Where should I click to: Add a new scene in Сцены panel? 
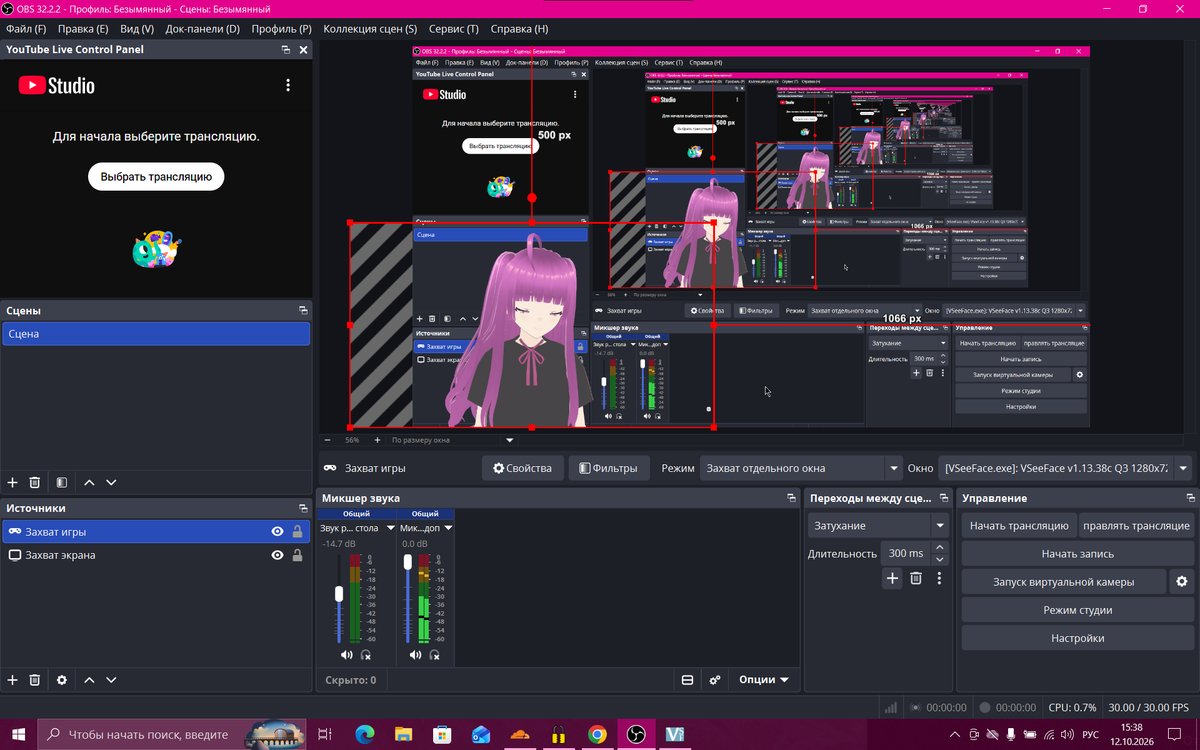pos(13,482)
